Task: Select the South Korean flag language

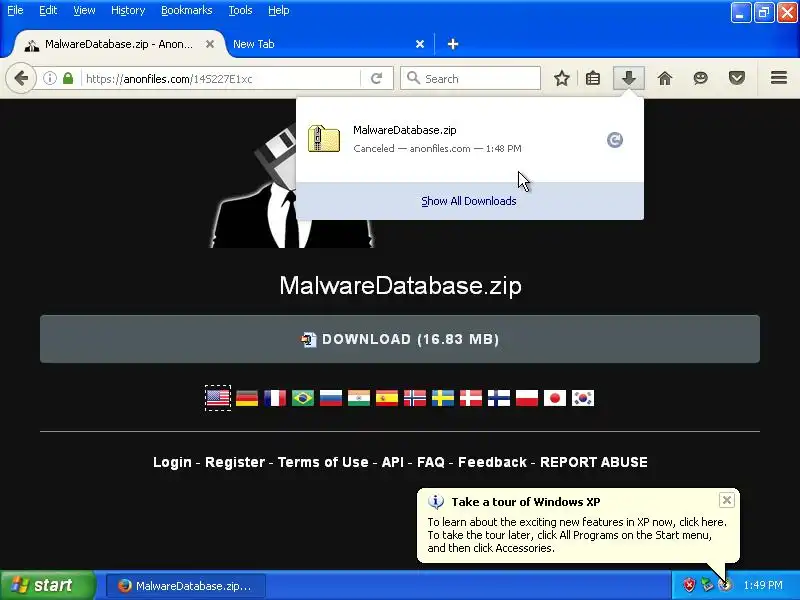Action: click(583, 398)
